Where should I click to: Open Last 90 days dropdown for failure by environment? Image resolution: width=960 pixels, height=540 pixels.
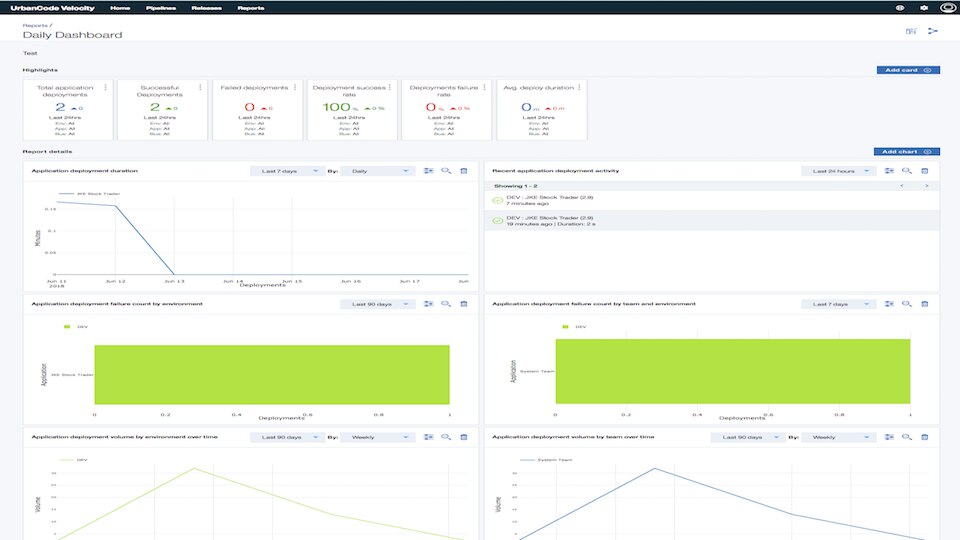pos(377,304)
